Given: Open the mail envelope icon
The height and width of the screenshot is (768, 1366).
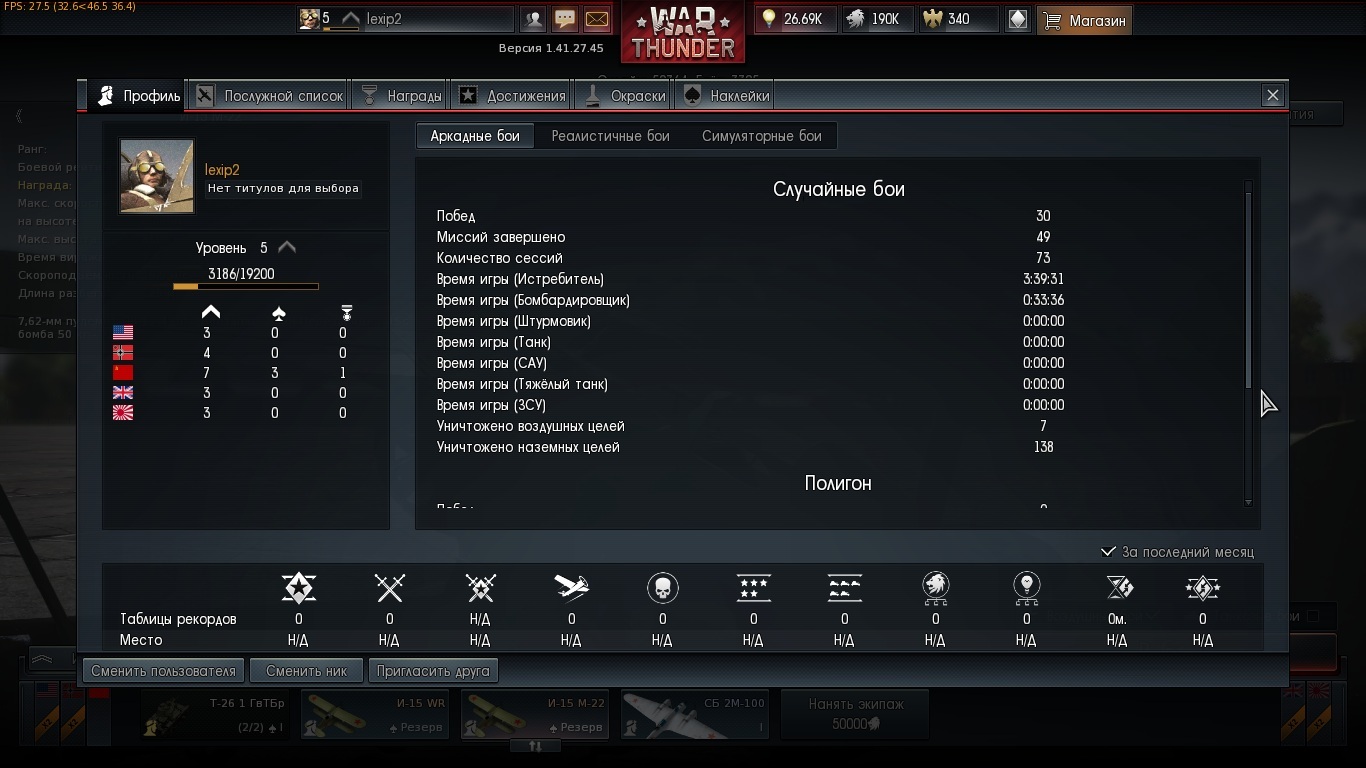Looking at the screenshot, I should (x=596, y=19).
